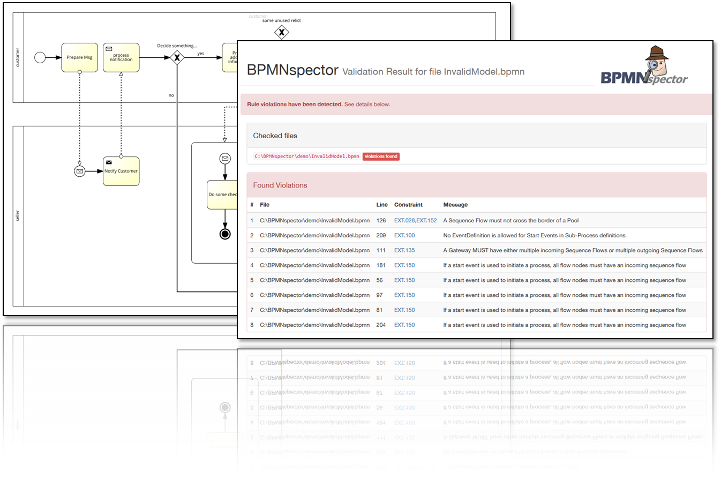The width and height of the screenshot is (721, 492).
Task: Click Validation Result for file InvalidModel.bpmn subtitle
Action: click(x=433, y=72)
